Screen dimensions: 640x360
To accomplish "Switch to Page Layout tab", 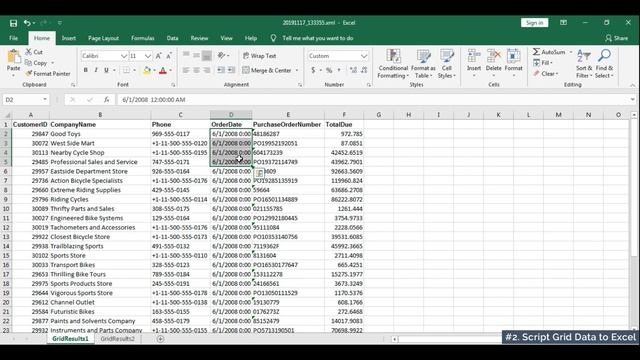I will click(103, 38).
